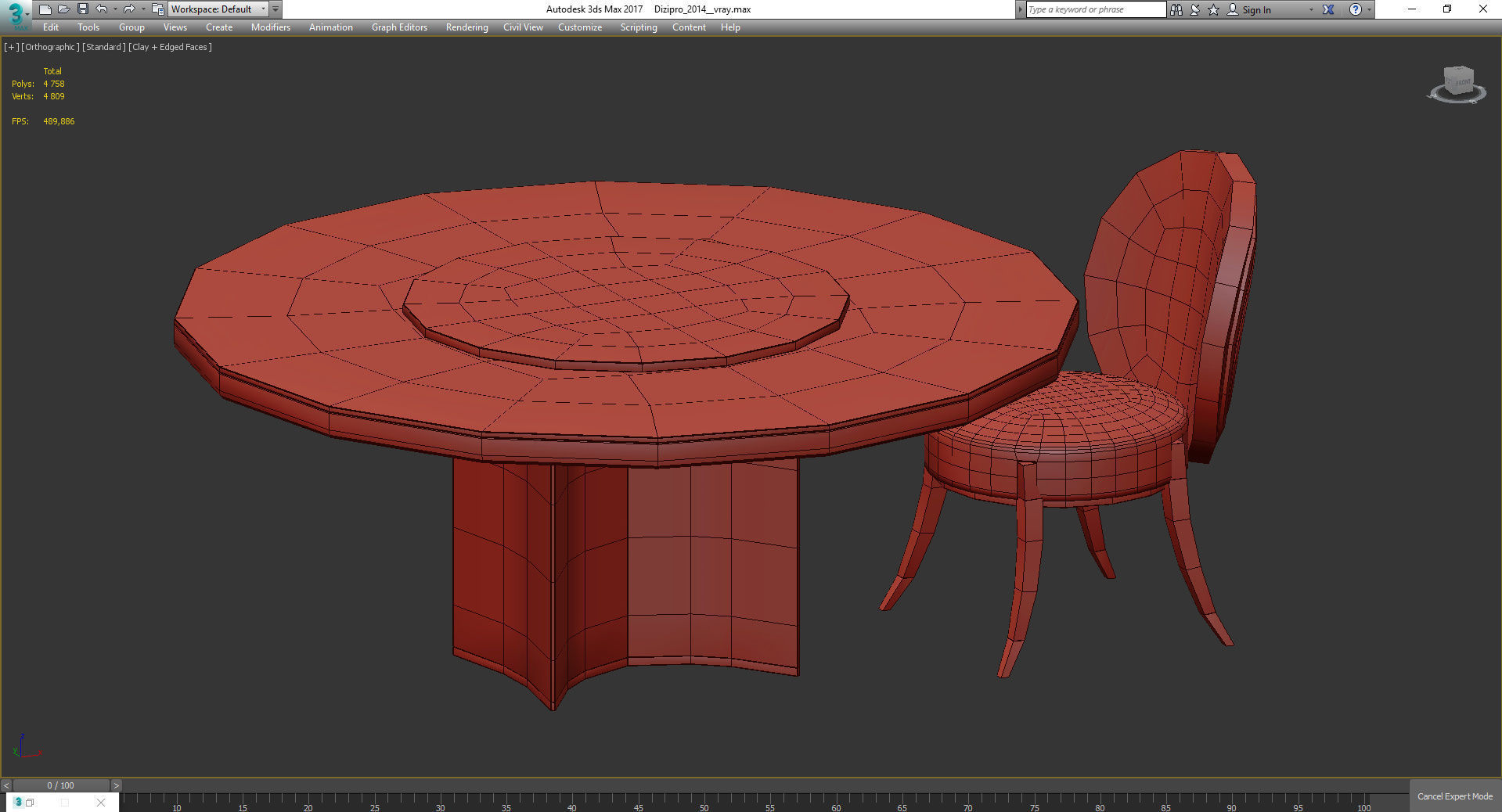This screenshot has width=1502, height=812.
Task: Open the 3ds Max application menu logo
Action: pos(15,14)
